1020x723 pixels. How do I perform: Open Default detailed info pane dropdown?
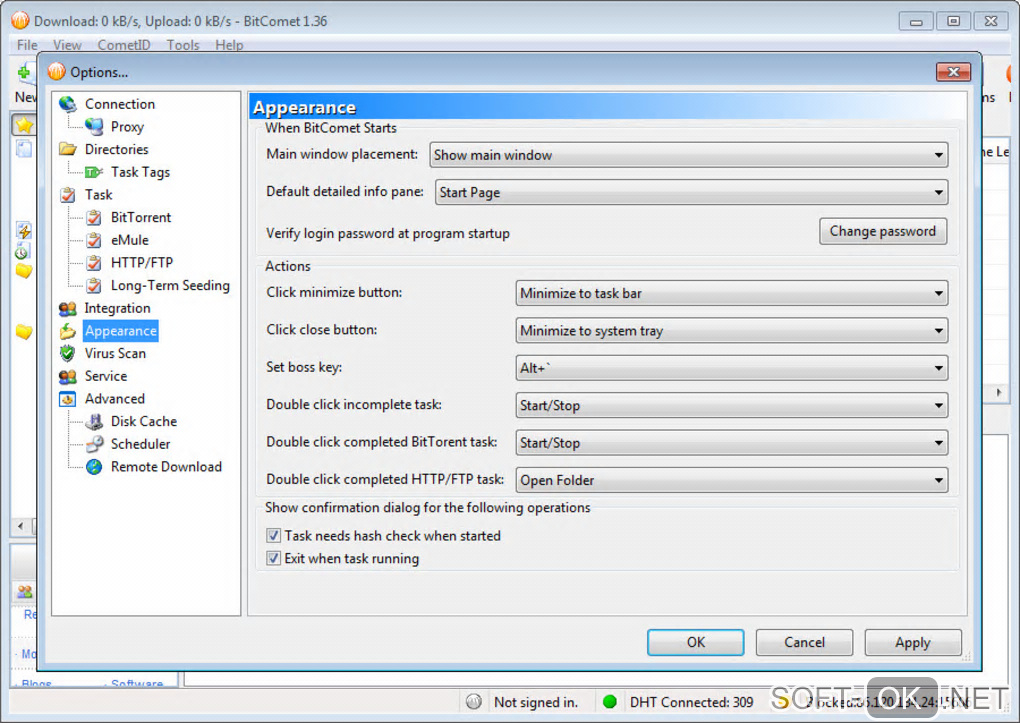(691, 193)
